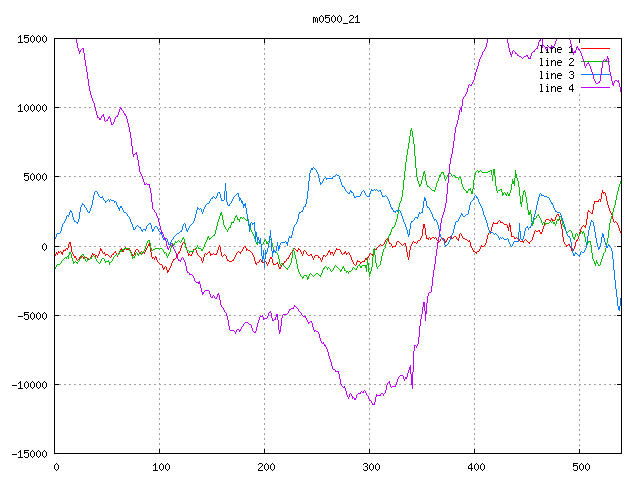Screen dimensions: 640x480
Task: Select the red line 1 legend sample
Action: (x=596, y=49)
